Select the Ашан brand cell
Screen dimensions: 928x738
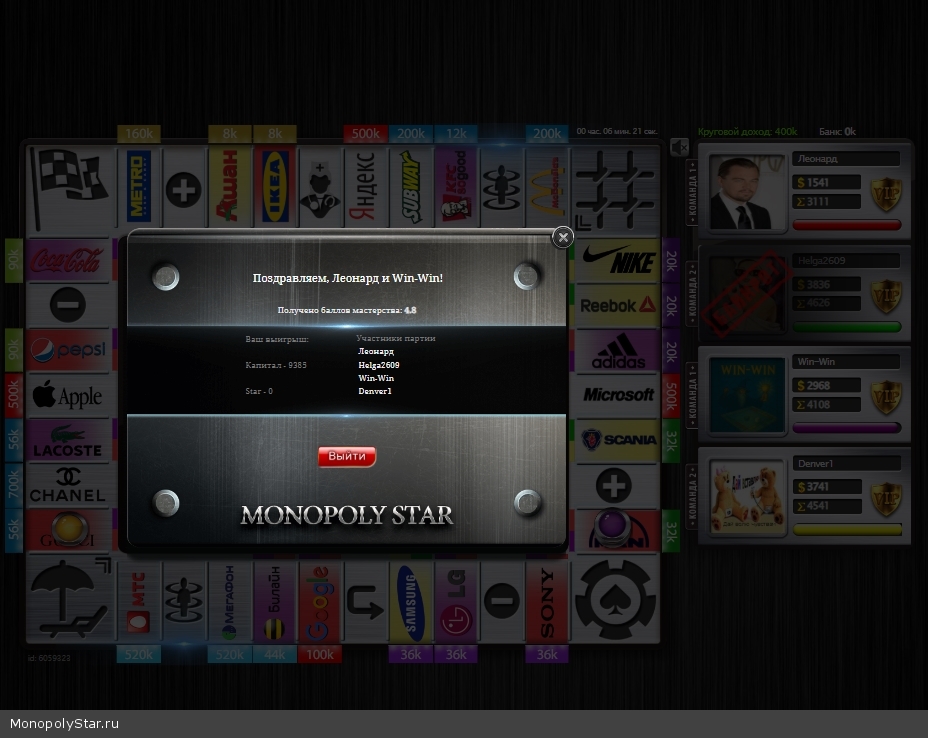(230, 187)
